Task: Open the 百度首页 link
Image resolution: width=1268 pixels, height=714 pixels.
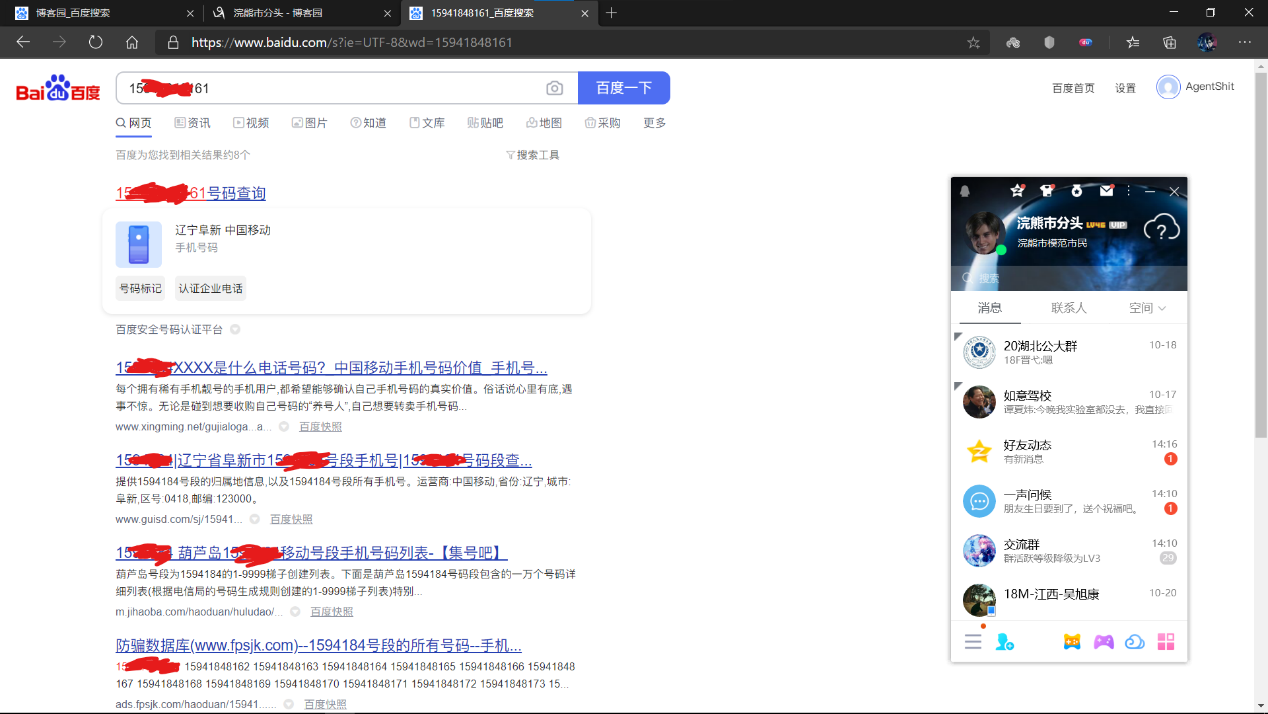Action: (1073, 88)
